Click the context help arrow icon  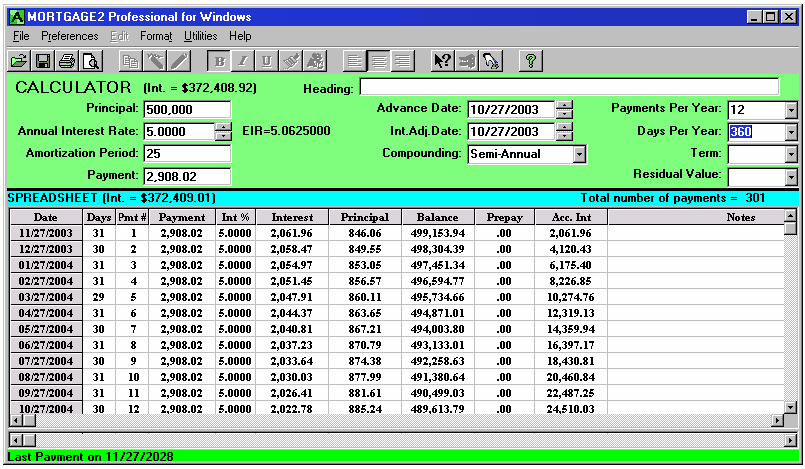click(442, 60)
